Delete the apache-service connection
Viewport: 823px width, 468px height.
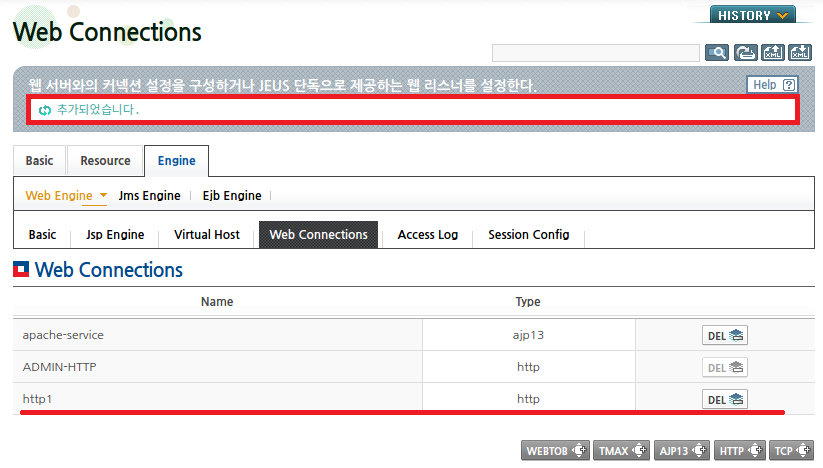725,335
